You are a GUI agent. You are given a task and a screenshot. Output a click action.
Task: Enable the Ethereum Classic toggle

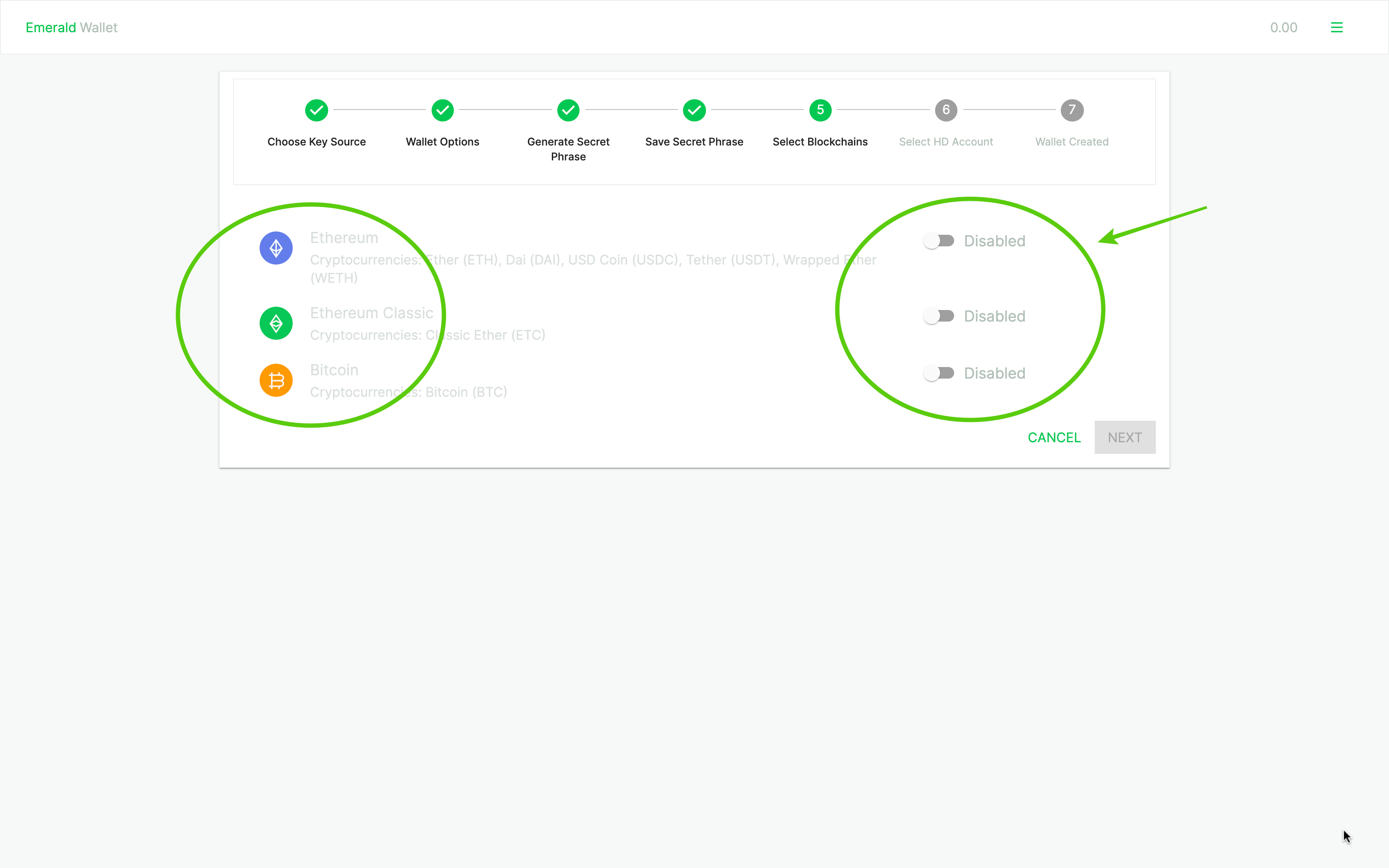[938, 316]
